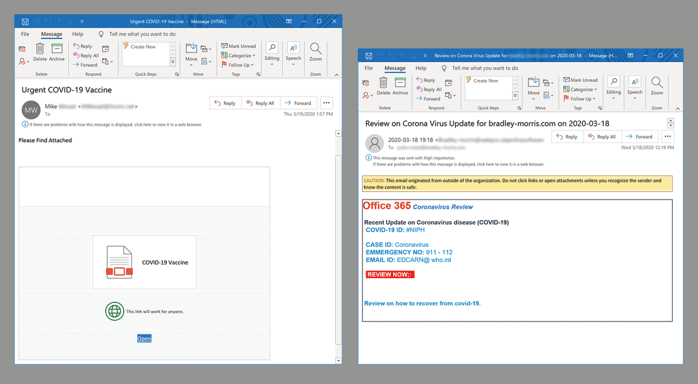Open Help tab in Corona Virus Update window

click(x=421, y=68)
